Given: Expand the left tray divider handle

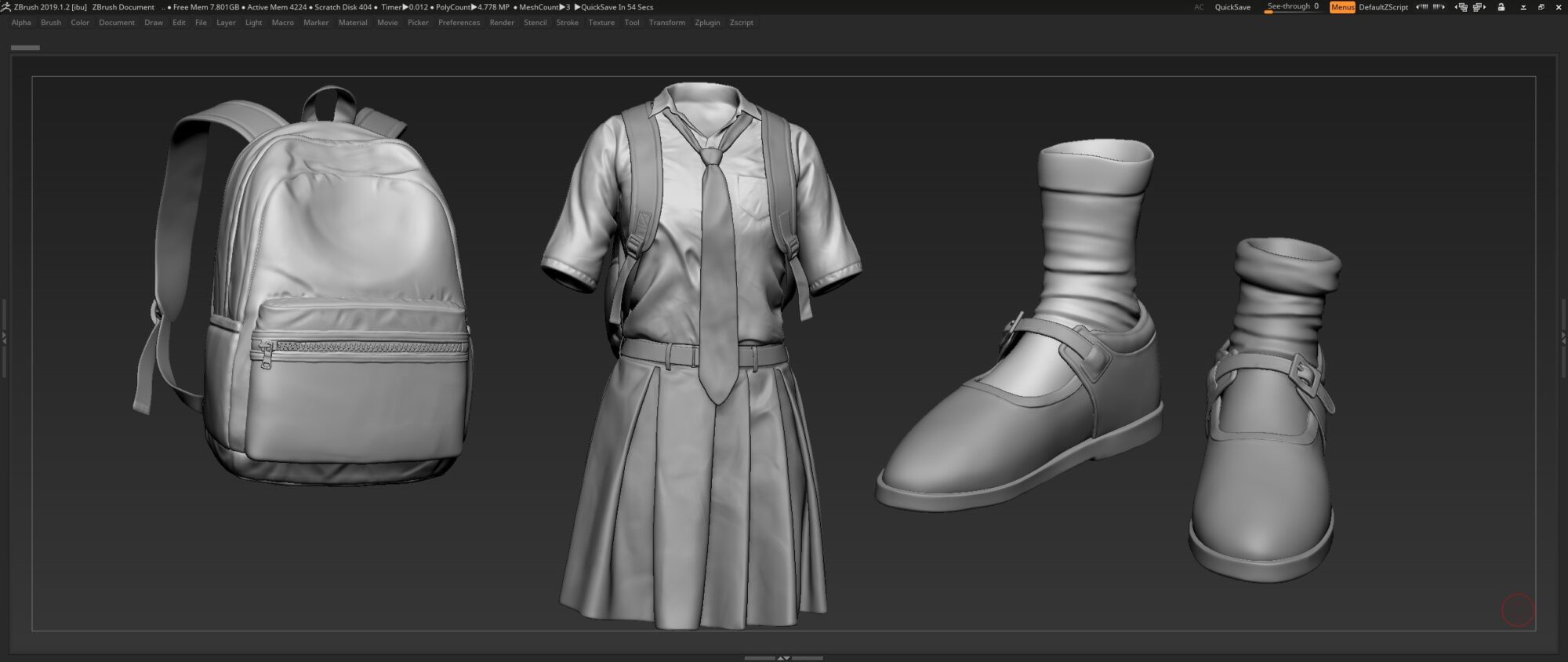Looking at the screenshot, I should (x=4, y=338).
